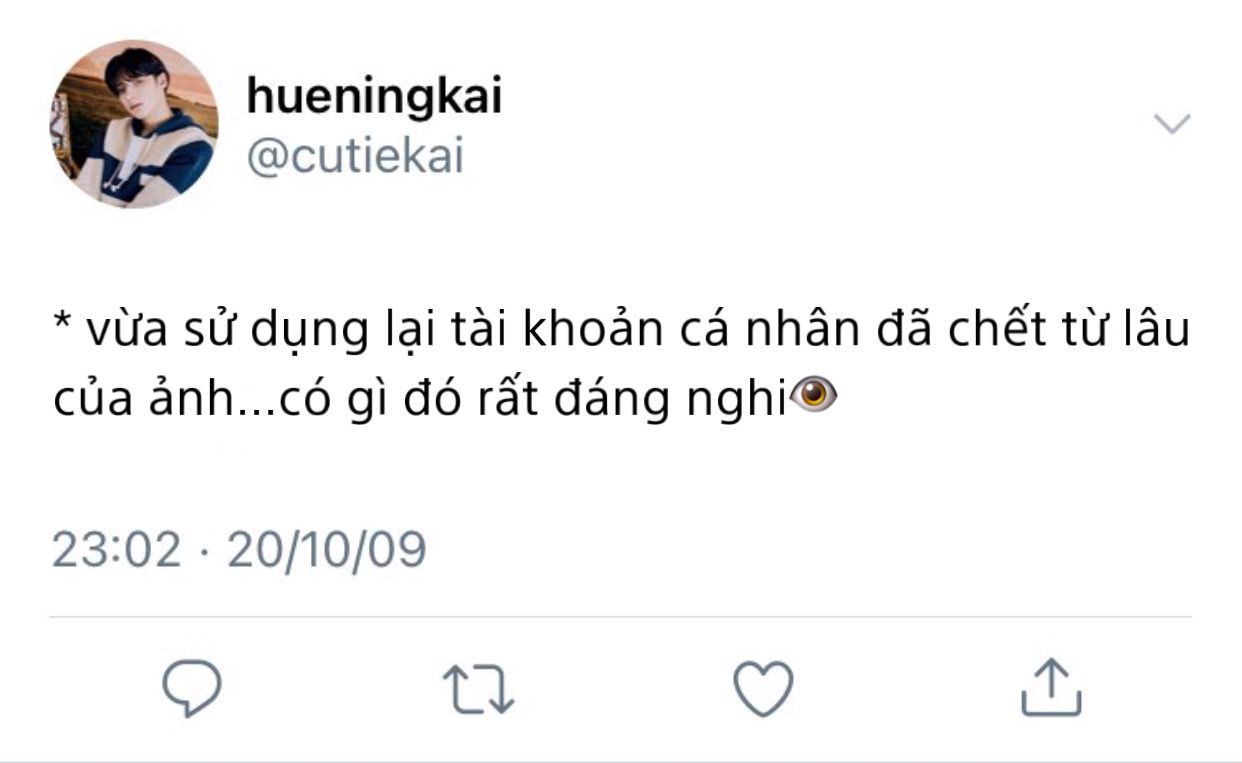This screenshot has width=1242, height=763.
Task: Click the date 20/10/09
Action: pyautogui.click(x=327, y=550)
